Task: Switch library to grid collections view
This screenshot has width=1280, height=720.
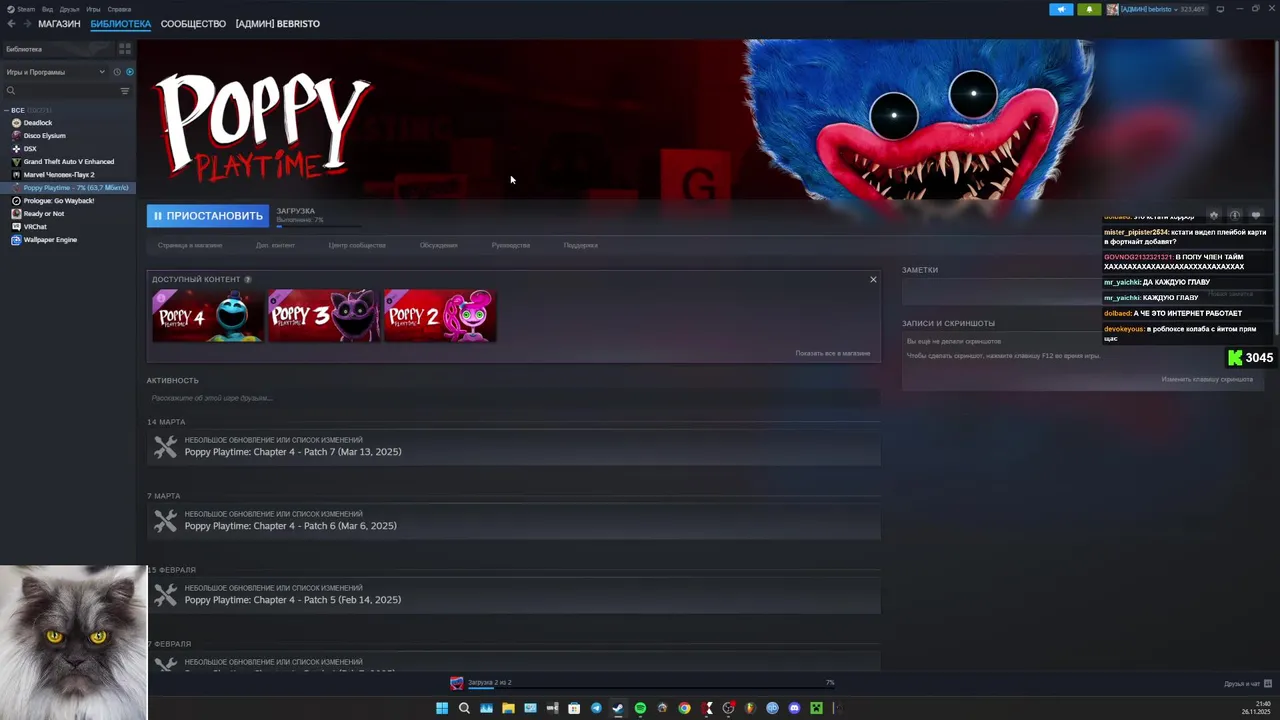Action: pyautogui.click(x=125, y=48)
